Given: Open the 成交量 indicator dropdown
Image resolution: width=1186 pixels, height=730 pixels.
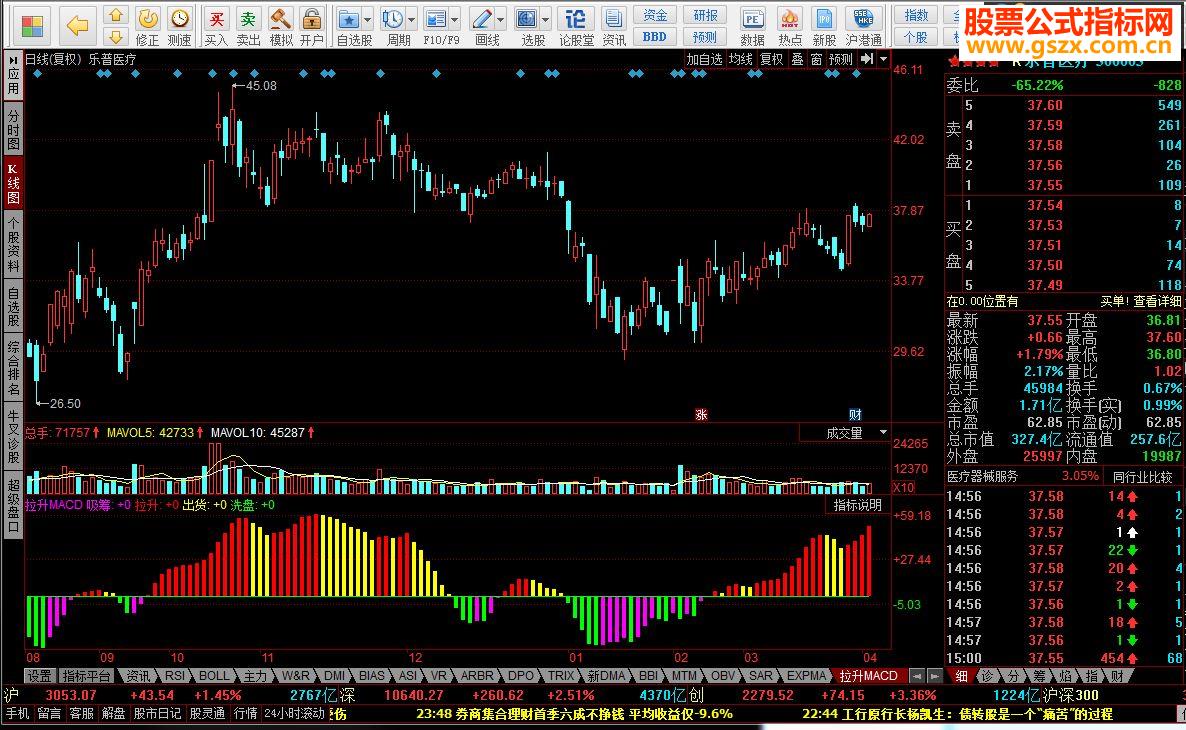Looking at the screenshot, I should [x=883, y=432].
